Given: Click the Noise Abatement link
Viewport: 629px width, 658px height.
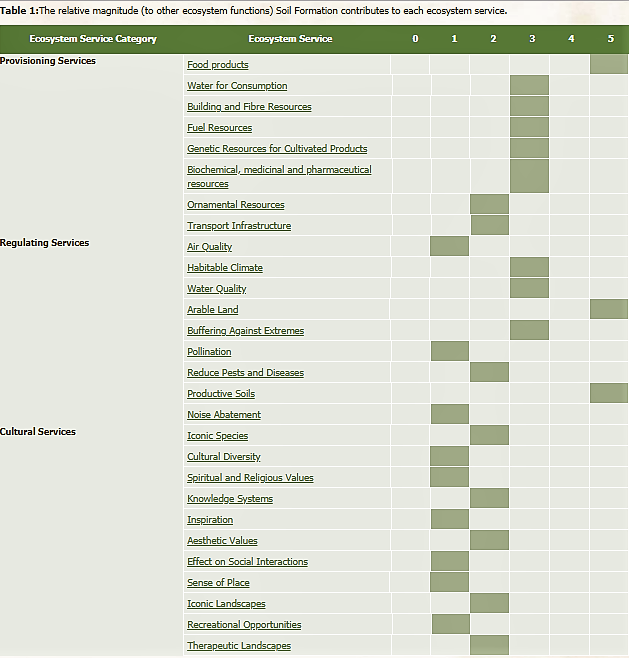Looking at the screenshot, I should (224, 415).
